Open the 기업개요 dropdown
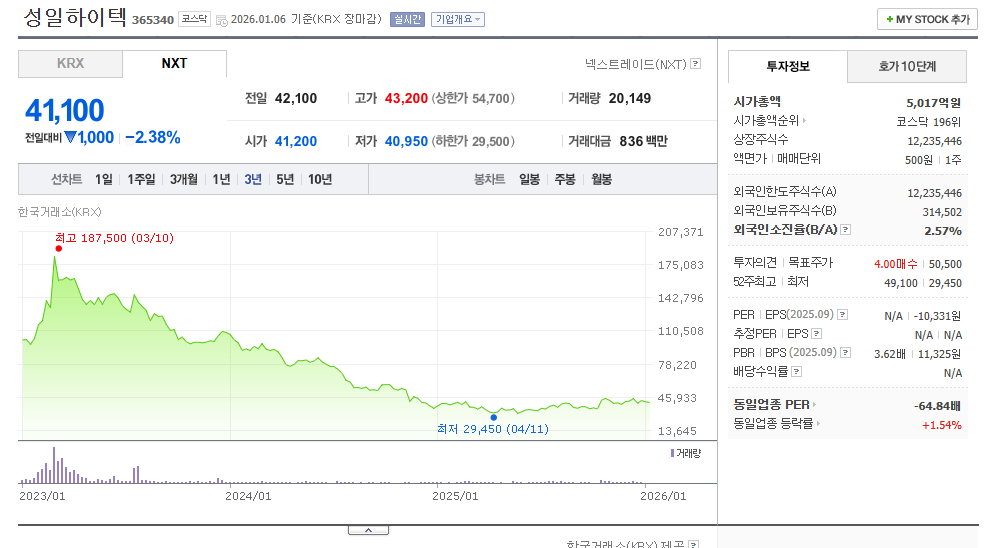996x548 pixels. click(458, 20)
